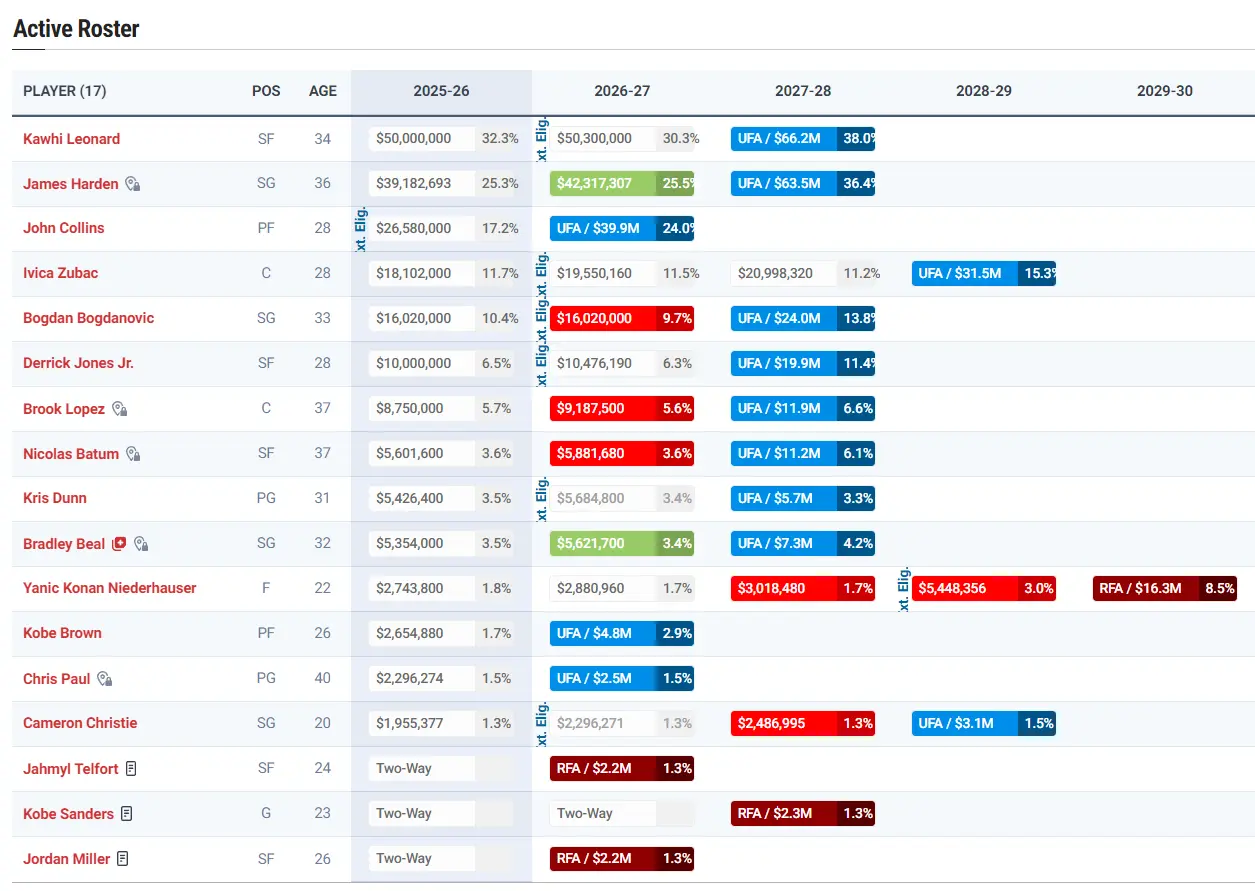Click Bogdan Bogdanovic's red $16,020,000 2026-27 cell
Image resolution: width=1255 pixels, height=891 pixels.
602,318
